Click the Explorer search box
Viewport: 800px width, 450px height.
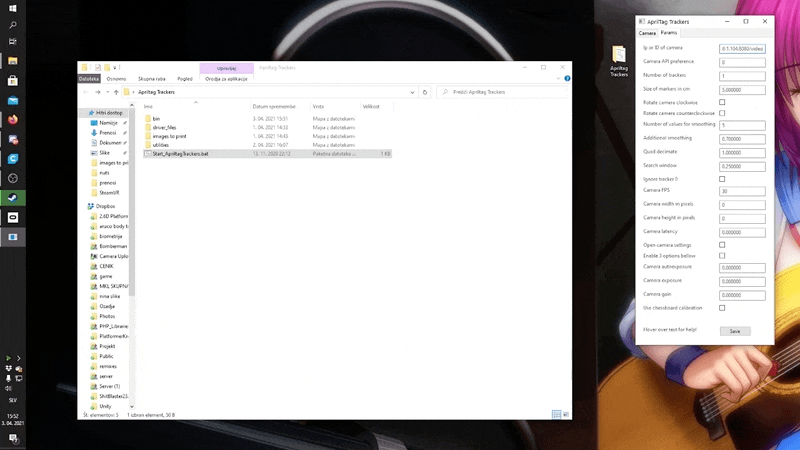click(503, 92)
